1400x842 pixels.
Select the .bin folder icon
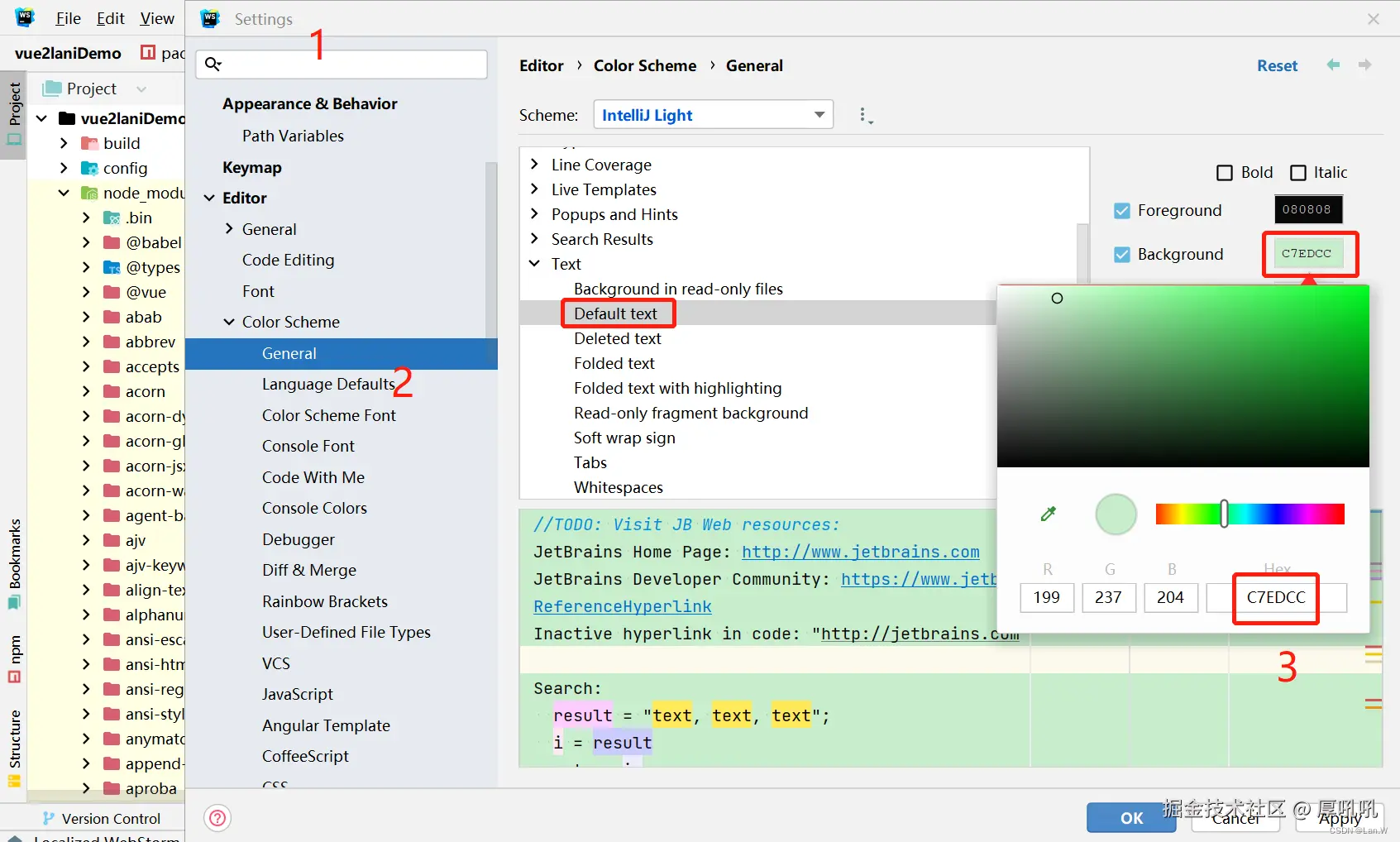(112, 218)
